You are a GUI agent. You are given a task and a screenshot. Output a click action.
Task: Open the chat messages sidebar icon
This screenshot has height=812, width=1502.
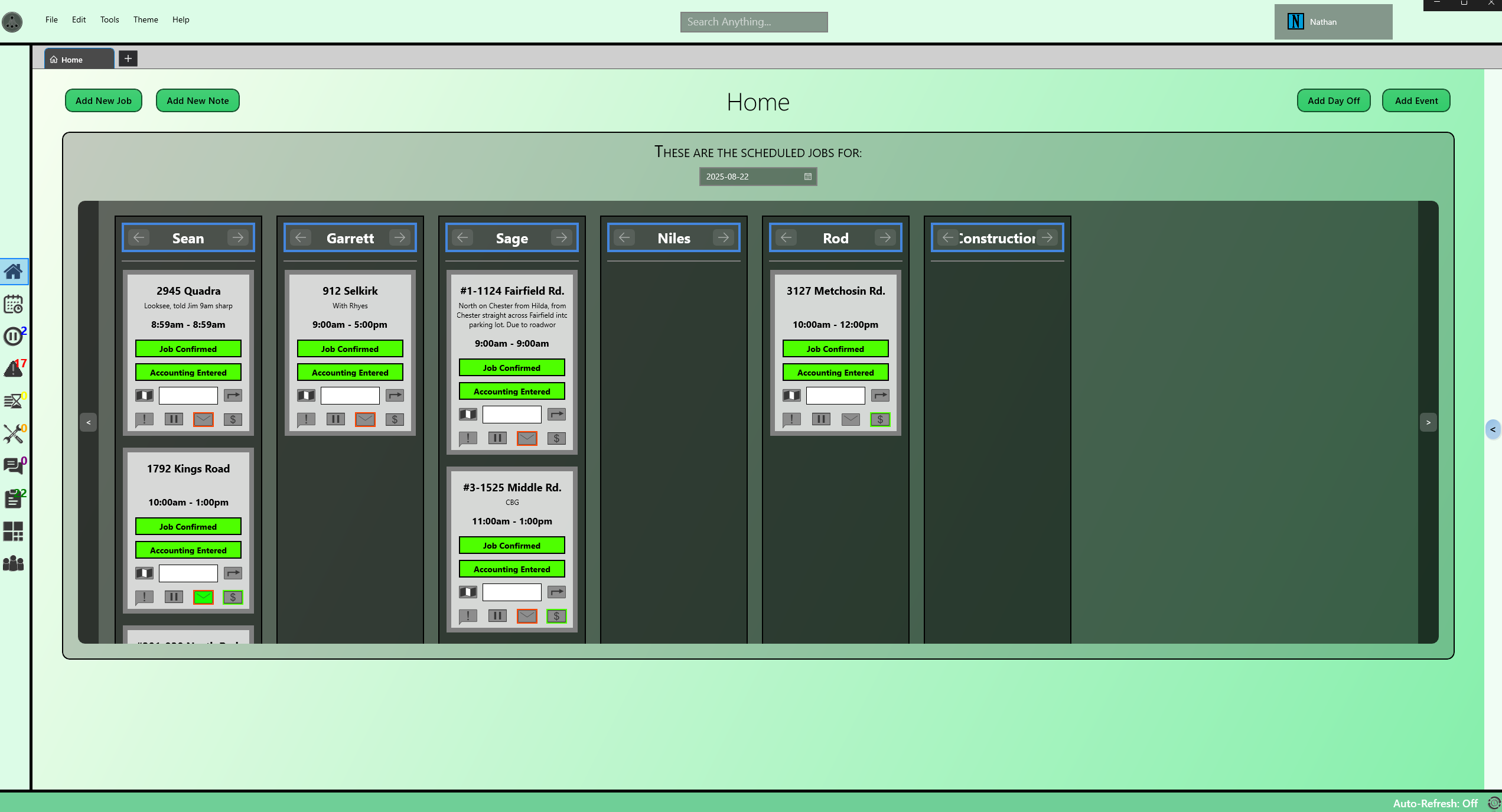(13, 466)
